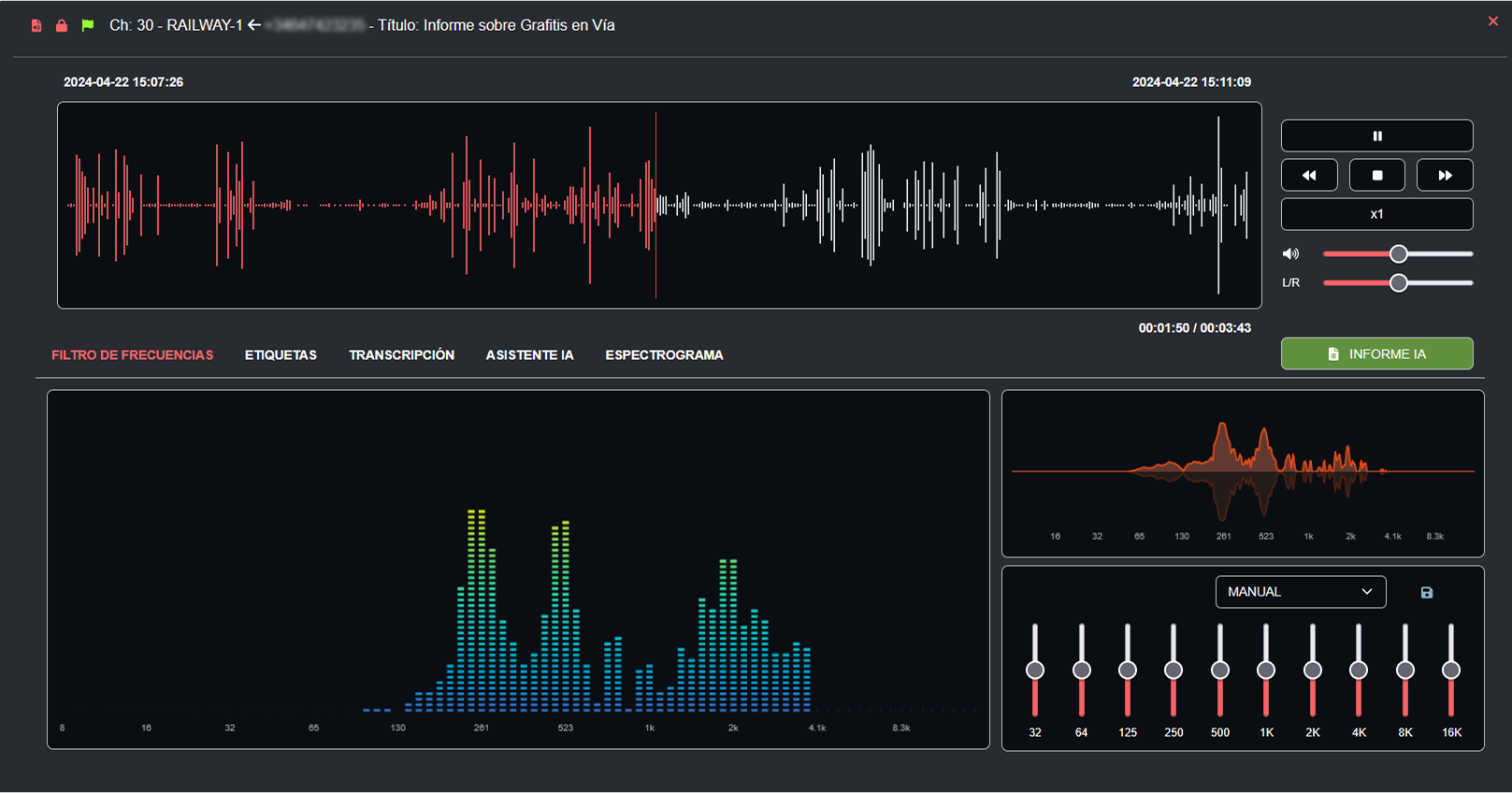Toggle playback speed x1 button
Screen dimensions: 1512x793
click(1376, 214)
